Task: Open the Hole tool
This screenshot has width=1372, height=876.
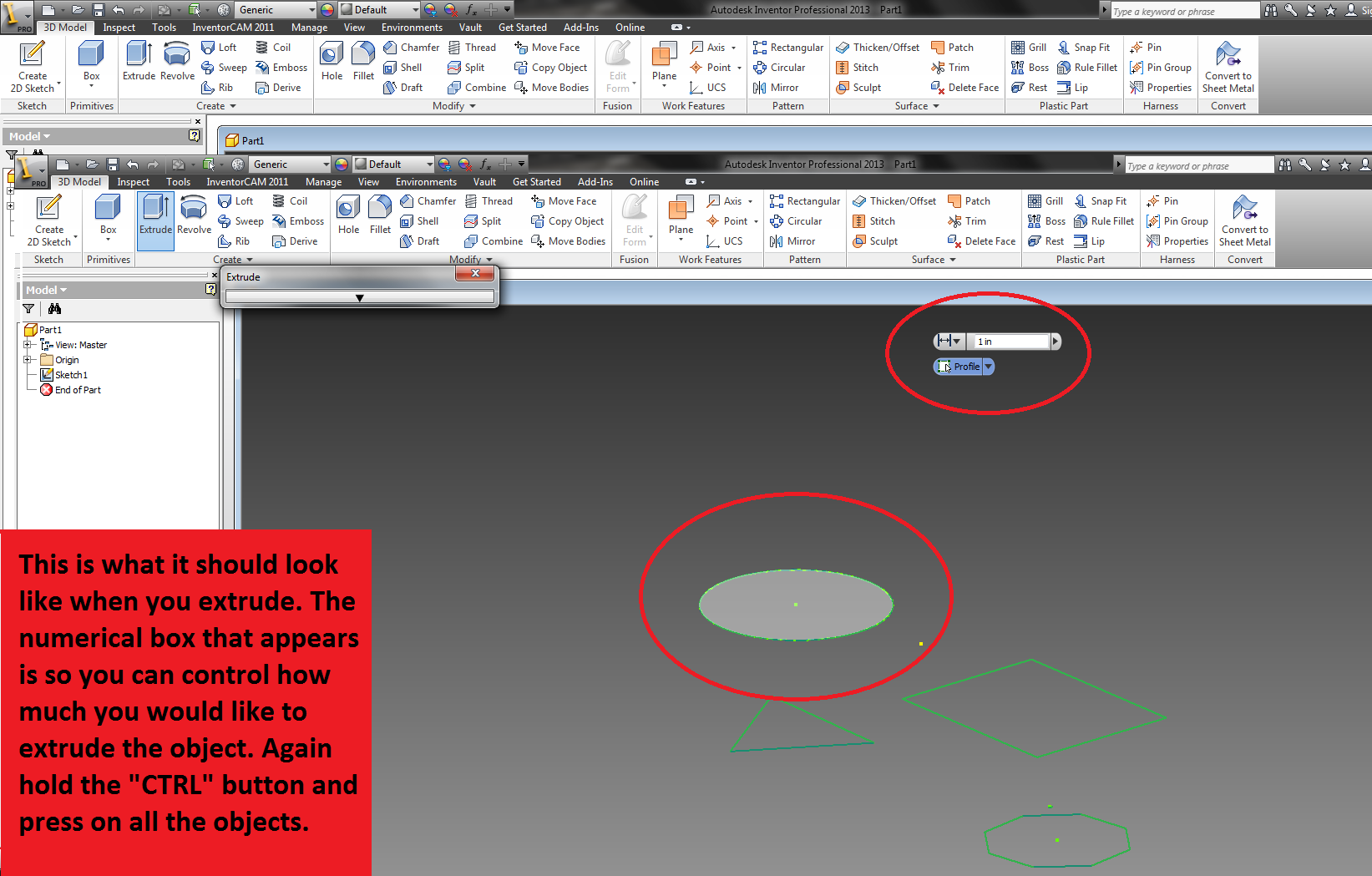Action: click(348, 214)
